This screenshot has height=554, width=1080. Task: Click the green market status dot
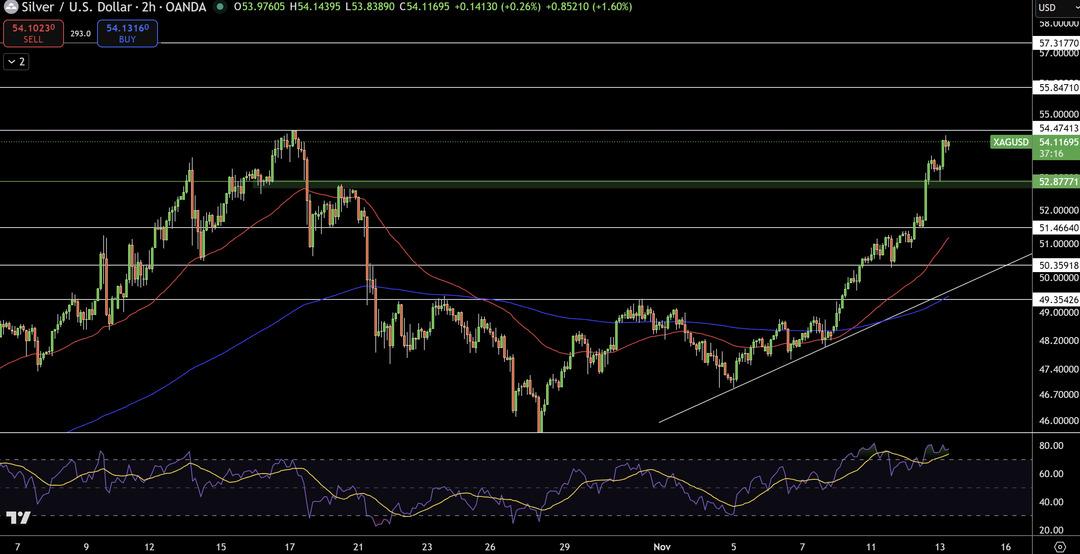coord(220,8)
